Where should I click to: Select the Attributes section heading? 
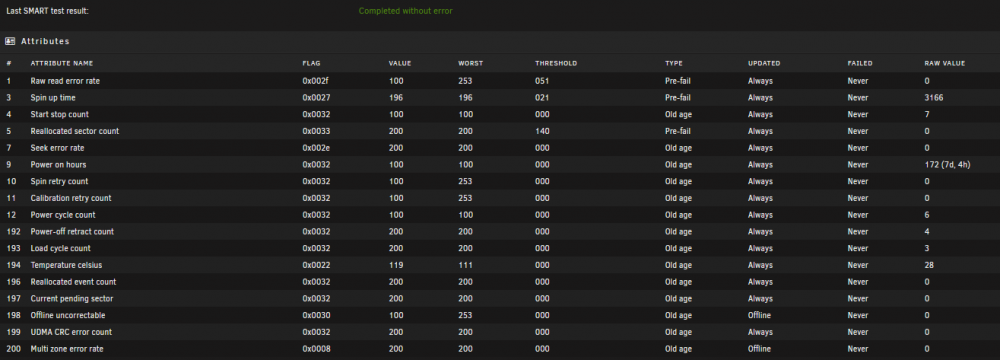(45, 41)
